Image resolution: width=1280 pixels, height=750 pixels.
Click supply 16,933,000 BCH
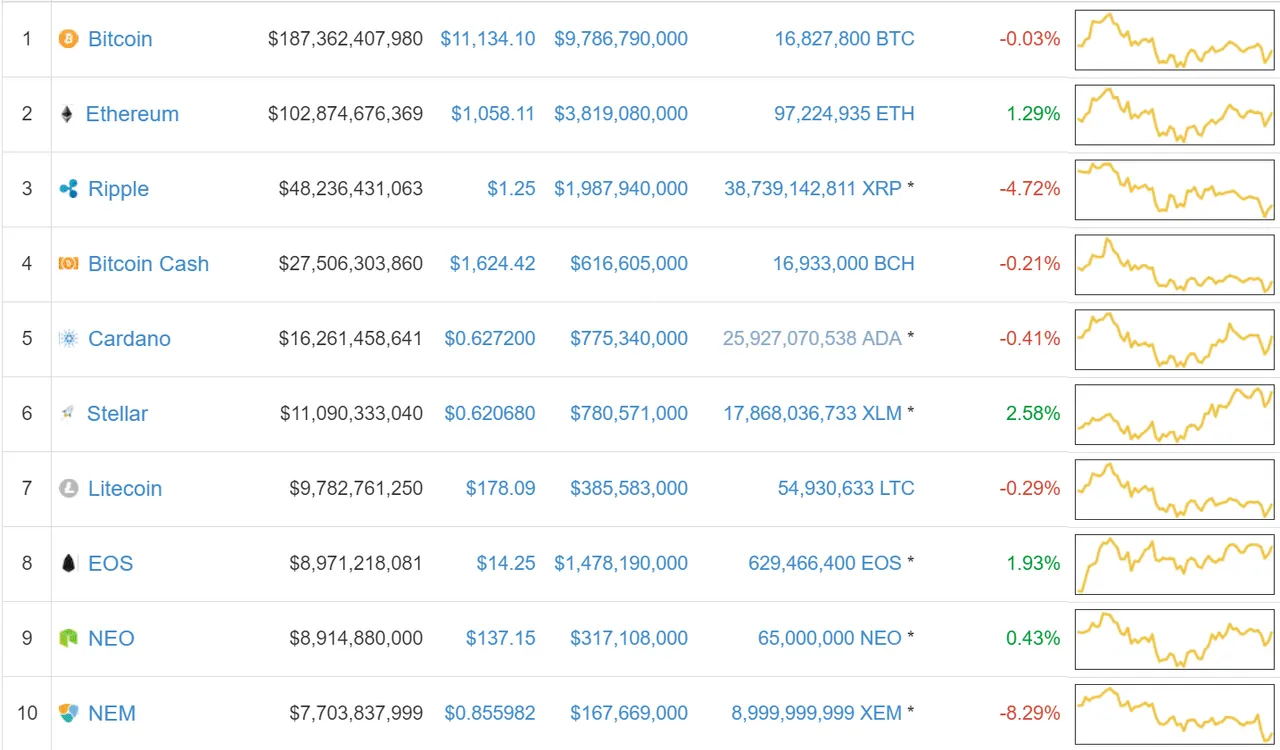coord(844,264)
